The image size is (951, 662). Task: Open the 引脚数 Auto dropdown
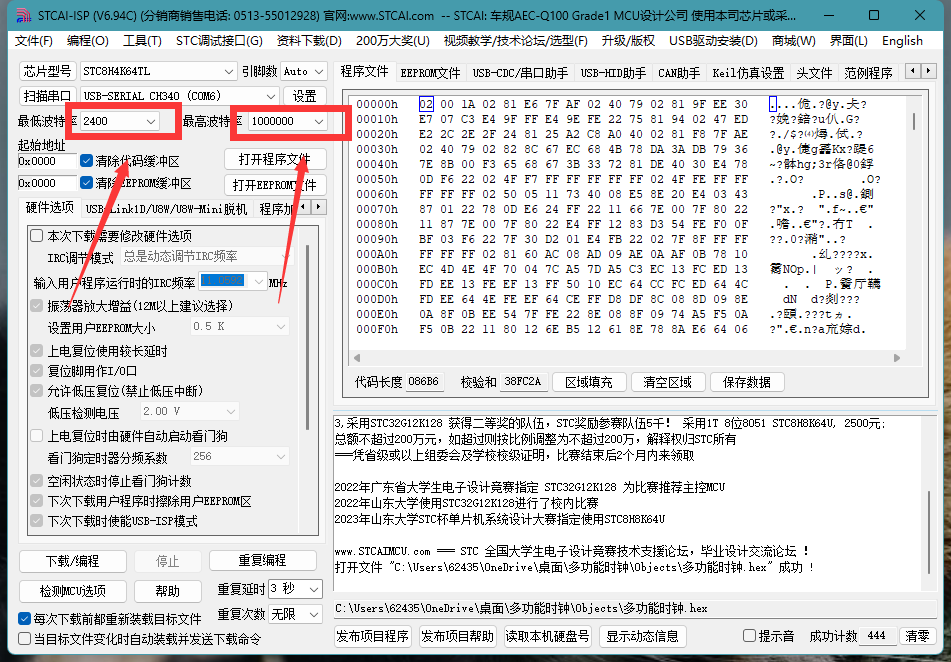coord(304,71)
